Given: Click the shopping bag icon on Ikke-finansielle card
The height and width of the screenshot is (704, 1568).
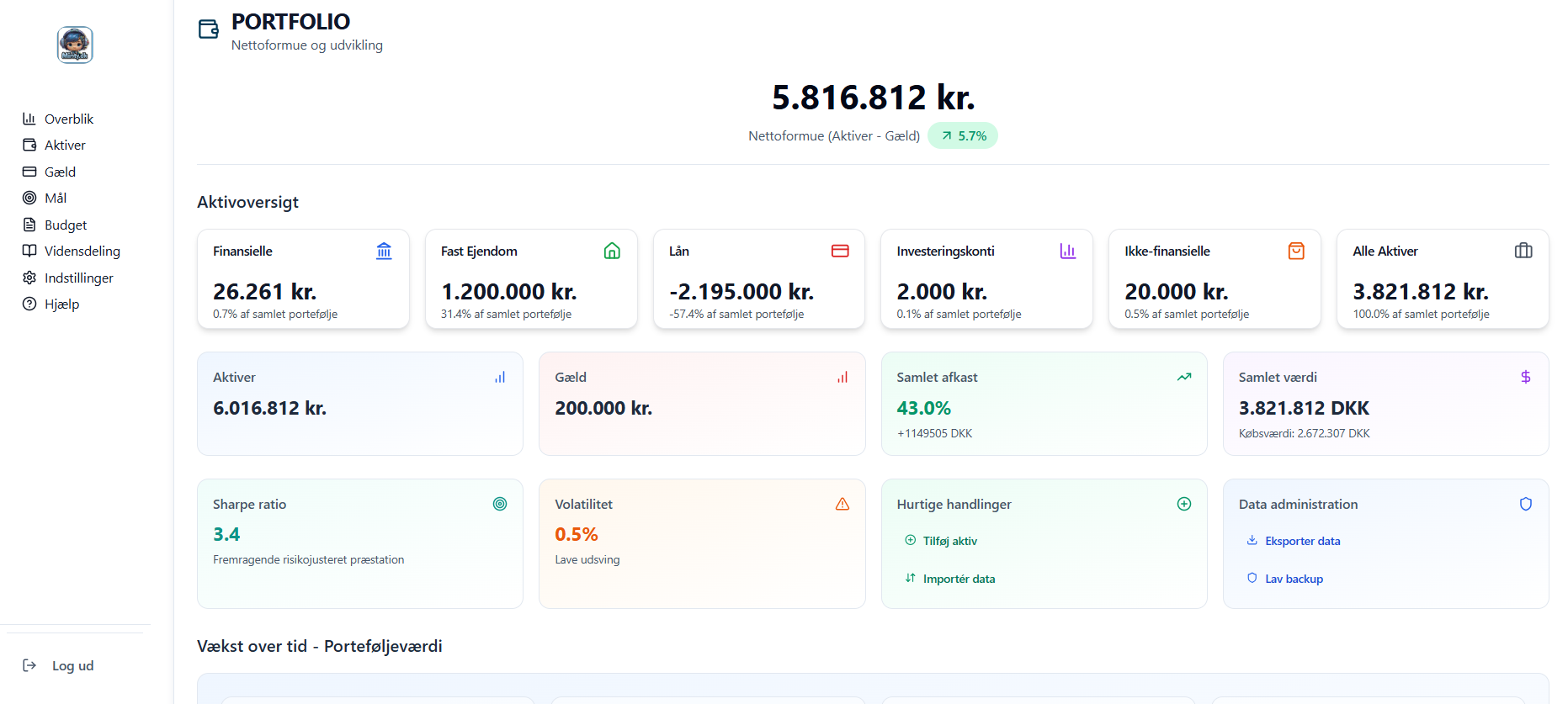Looking at the screenshot, I should coord(1296,251).
